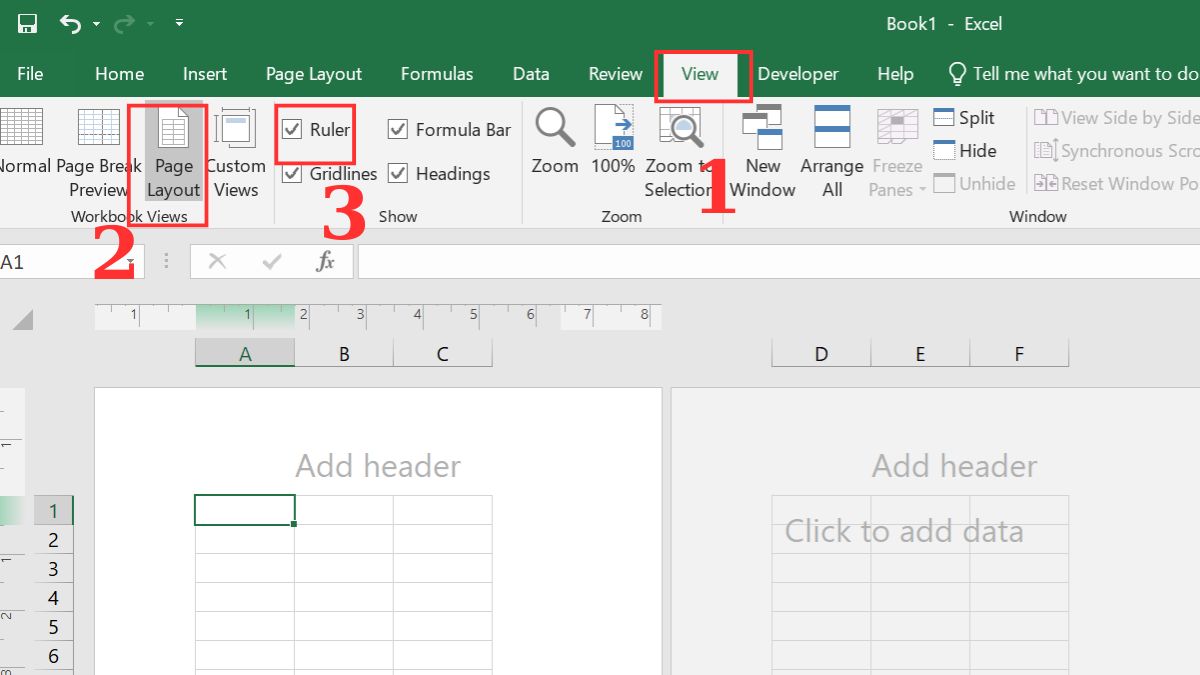The width and height of the screenshot is (1200, 675).
Task: Switch to the Insert tab
Action: click(205, 74)
